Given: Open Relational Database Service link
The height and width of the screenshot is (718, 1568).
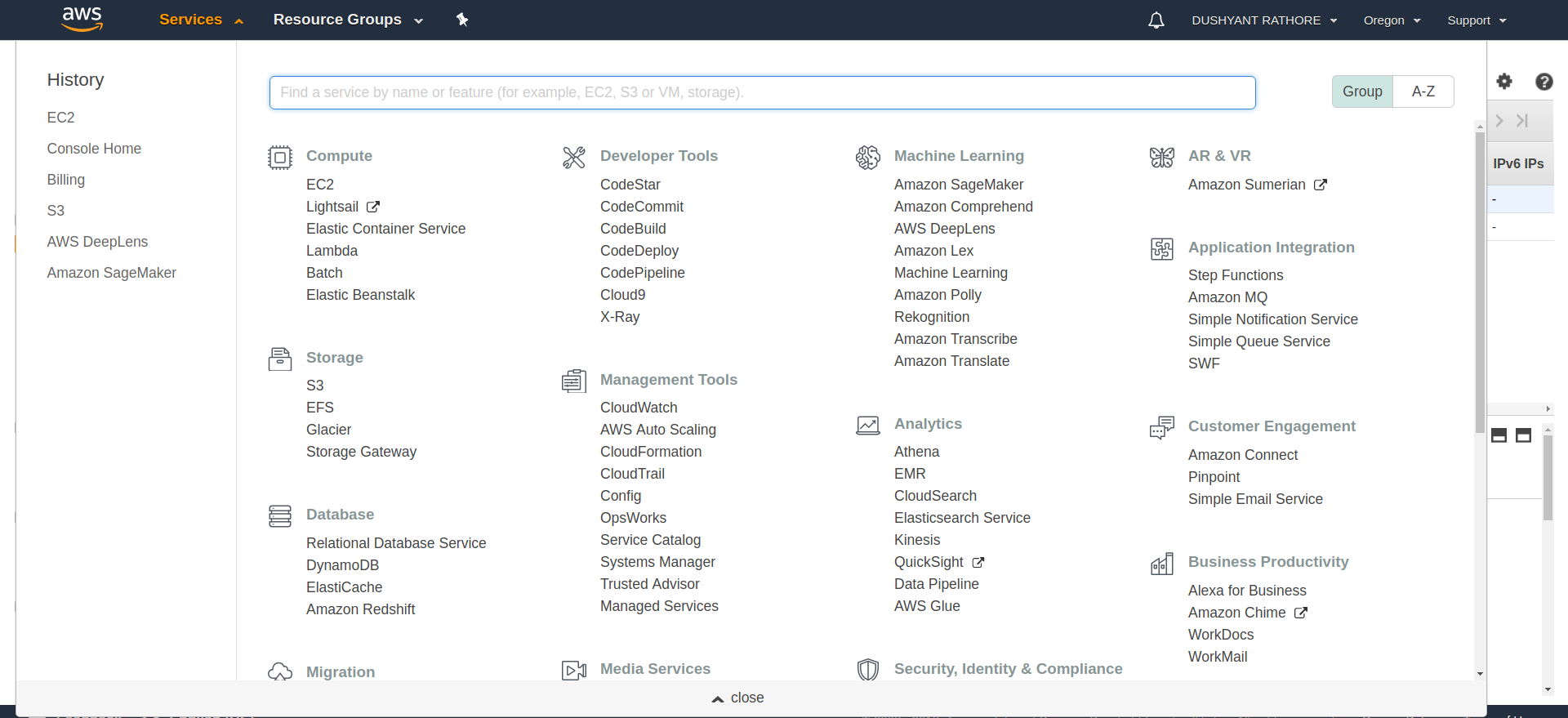Looking at the screenshot, I should pyautogui.click(x=396, y=543).
